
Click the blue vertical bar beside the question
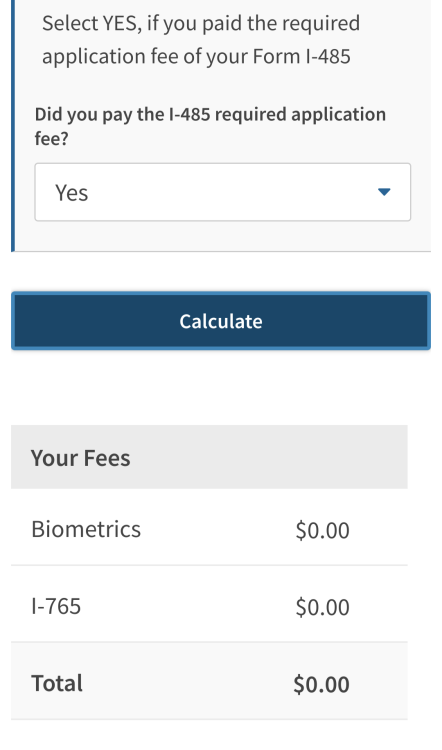(x=13, y=125)
